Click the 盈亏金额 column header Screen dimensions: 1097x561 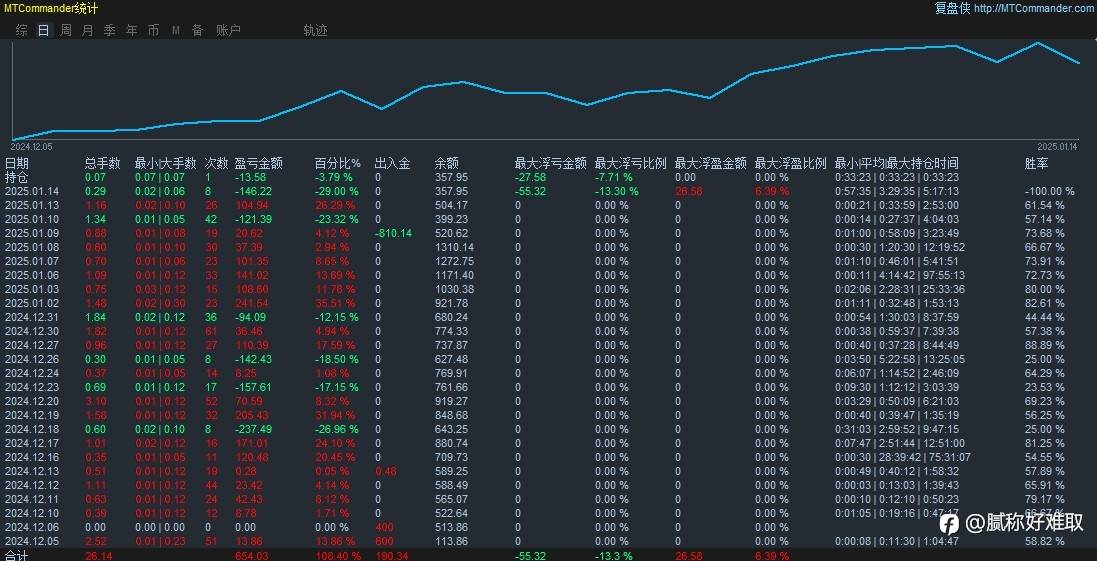[x=259, y=164]
